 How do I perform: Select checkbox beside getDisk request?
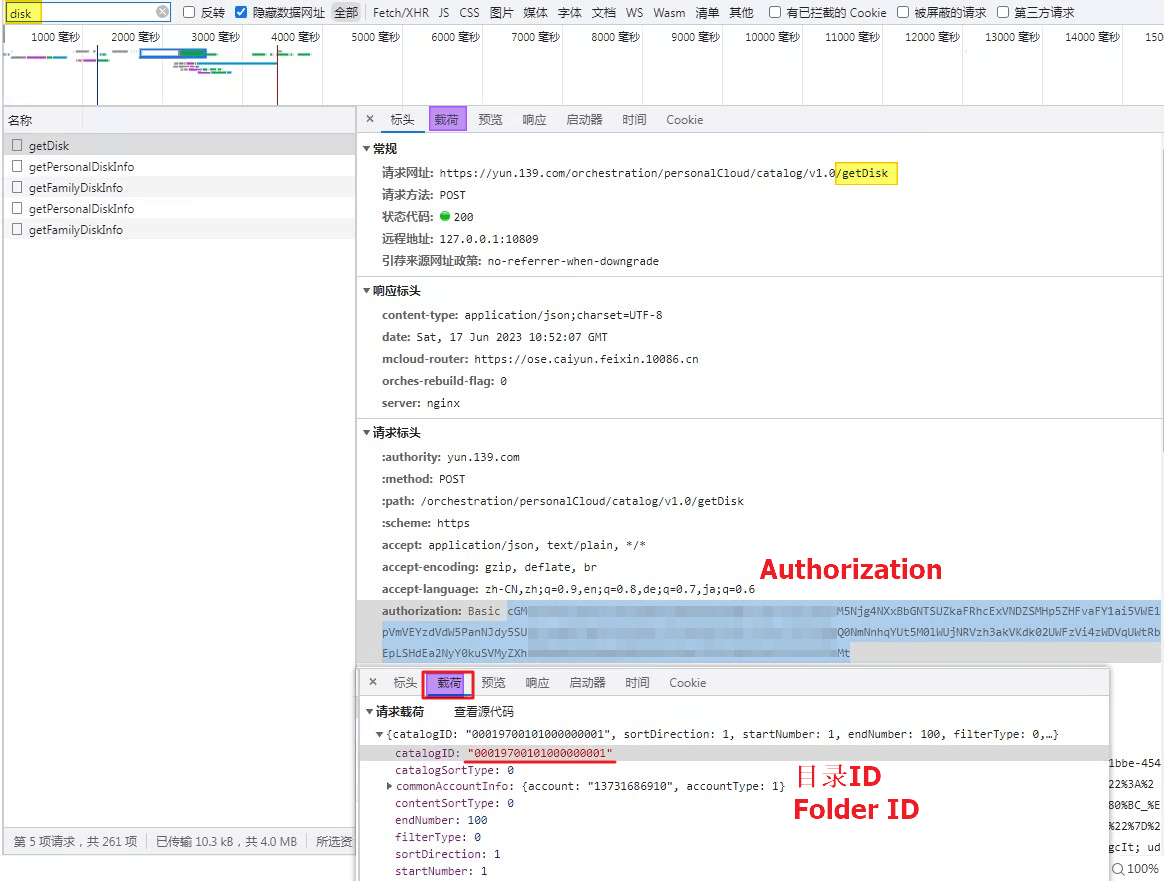pyautogui.click(x=17, y=146)
